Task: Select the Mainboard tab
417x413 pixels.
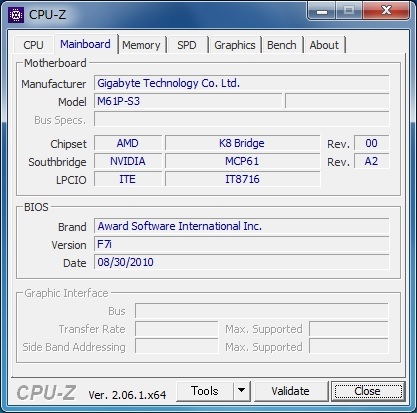Action: pyautogui.click(x=85, y=44)
